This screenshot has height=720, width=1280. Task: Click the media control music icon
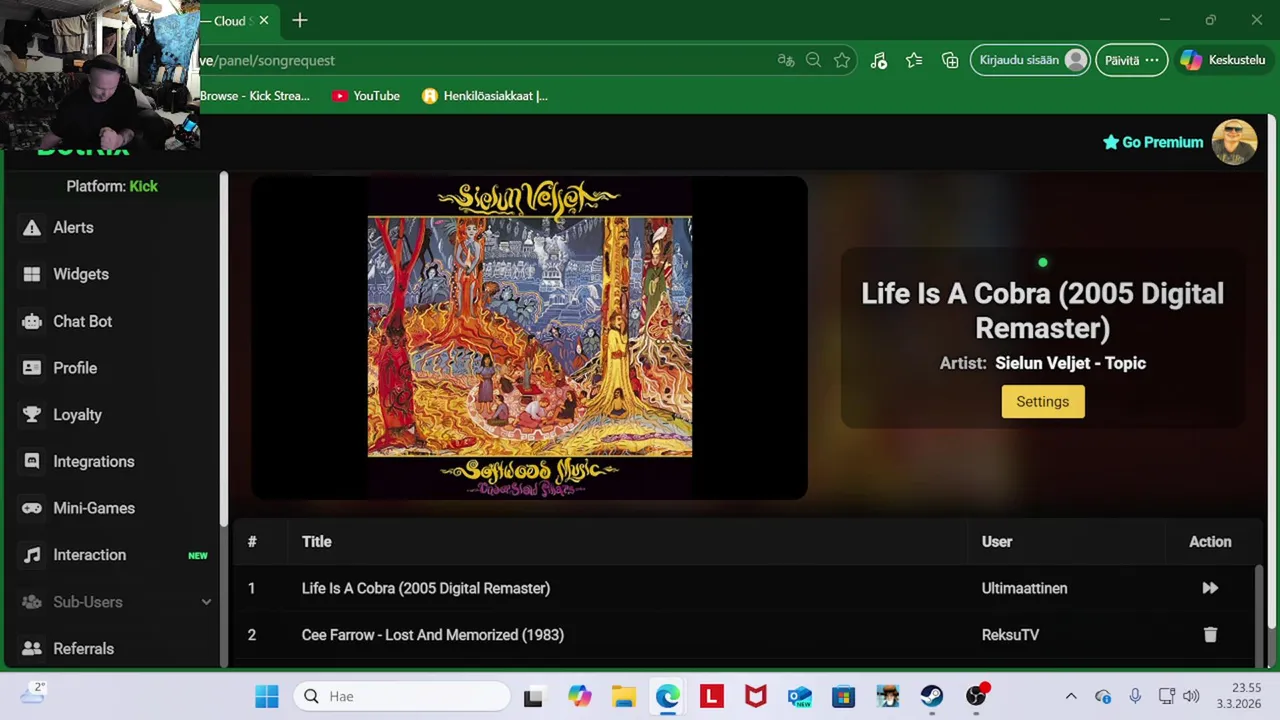coord(878,60)
